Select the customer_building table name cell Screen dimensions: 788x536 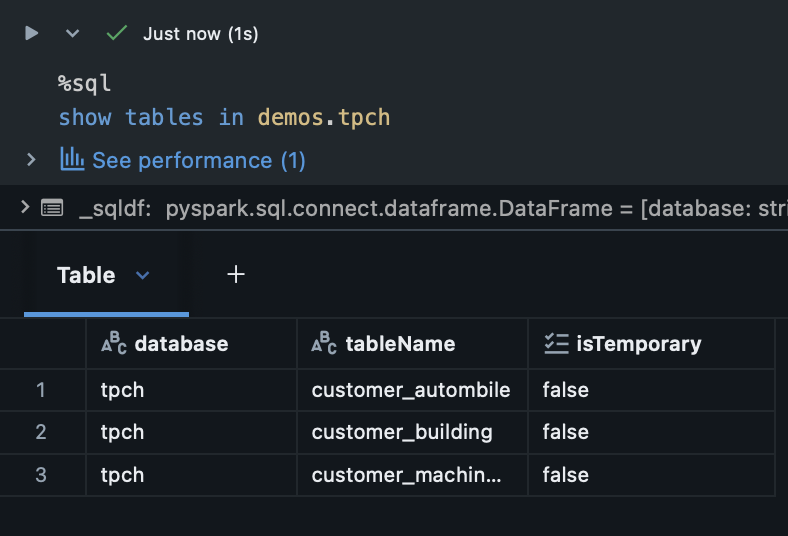point(402,432)
